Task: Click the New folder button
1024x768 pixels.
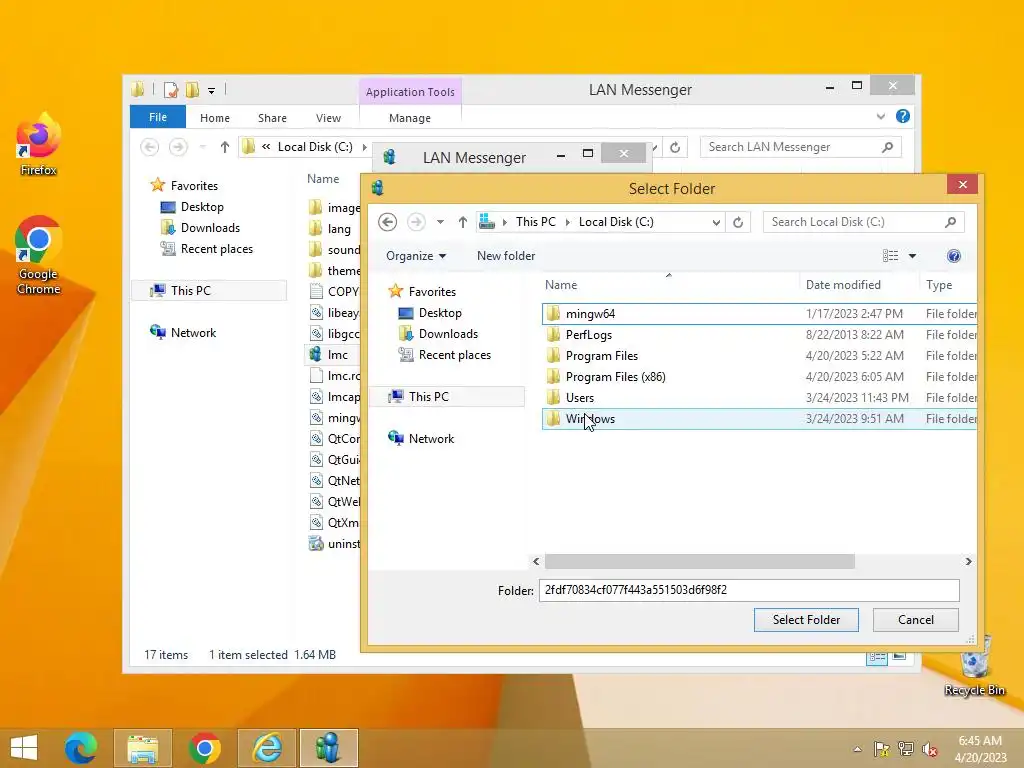Action: point(506,256)
